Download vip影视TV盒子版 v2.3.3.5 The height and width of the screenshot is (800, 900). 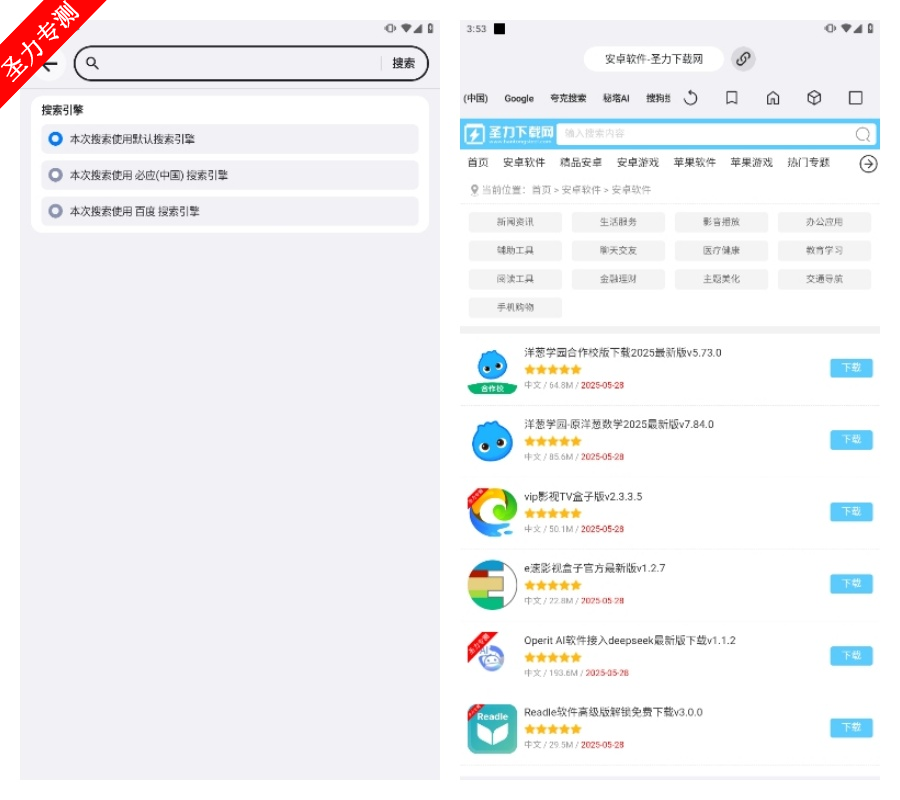(x=851, y=512)
